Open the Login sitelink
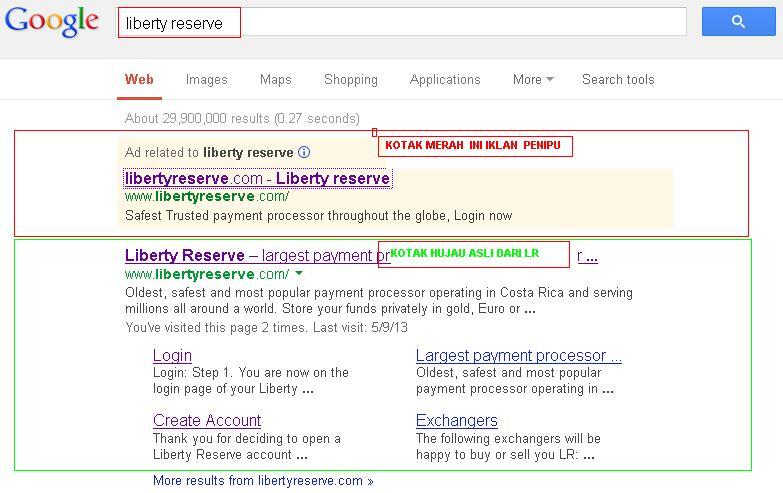Screen dimensions: 783x493 click(x=172, y=355)
